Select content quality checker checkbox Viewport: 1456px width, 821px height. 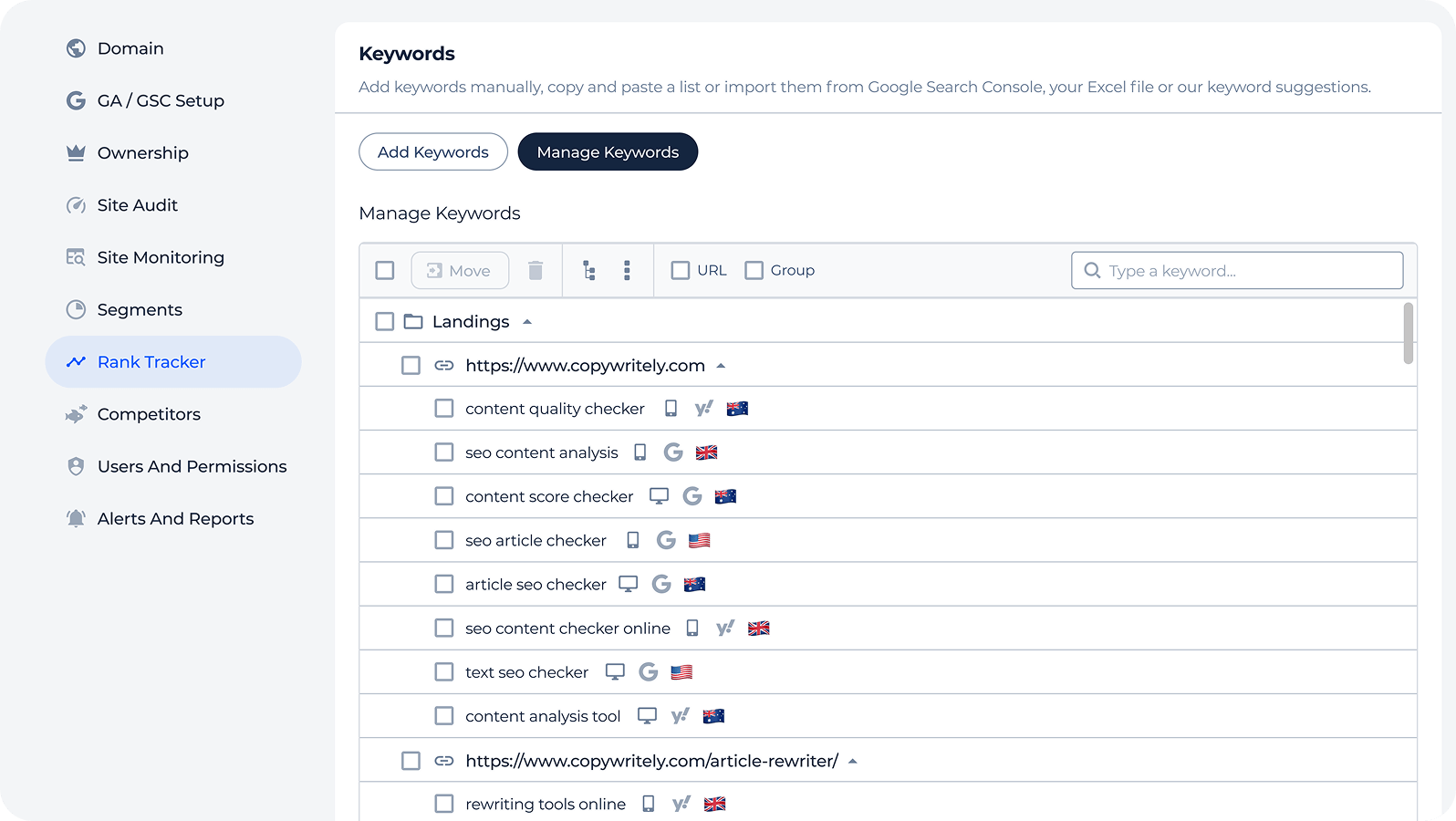tap(444, 409)
